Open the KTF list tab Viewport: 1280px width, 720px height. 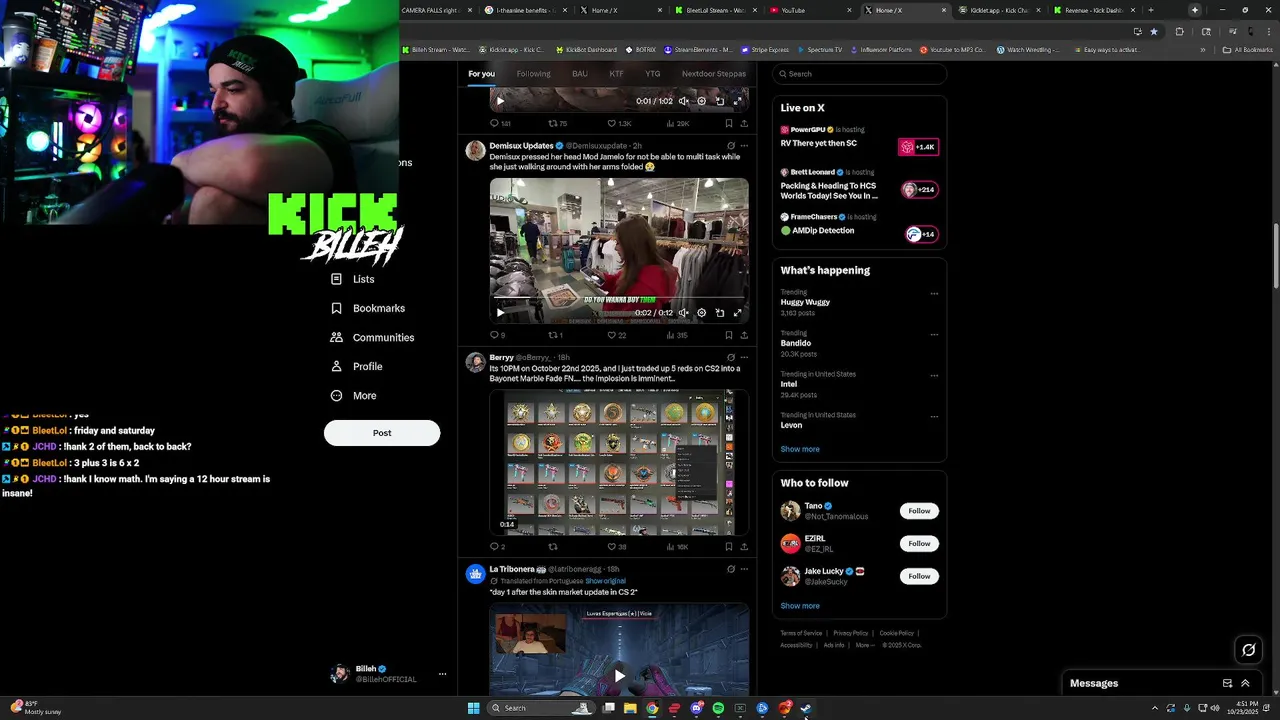tap(616, 74)
